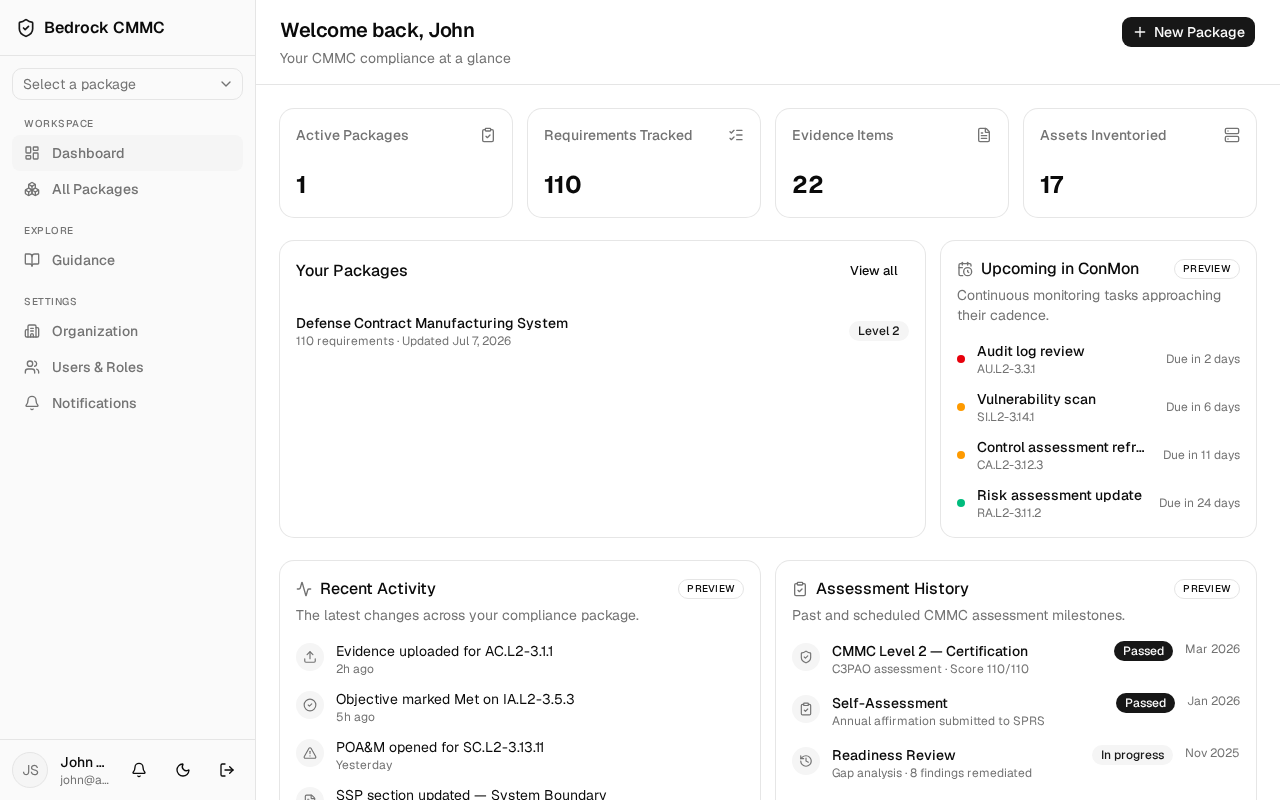
Task: Click history icon beside Readiness Review
Action: point(806,761)
